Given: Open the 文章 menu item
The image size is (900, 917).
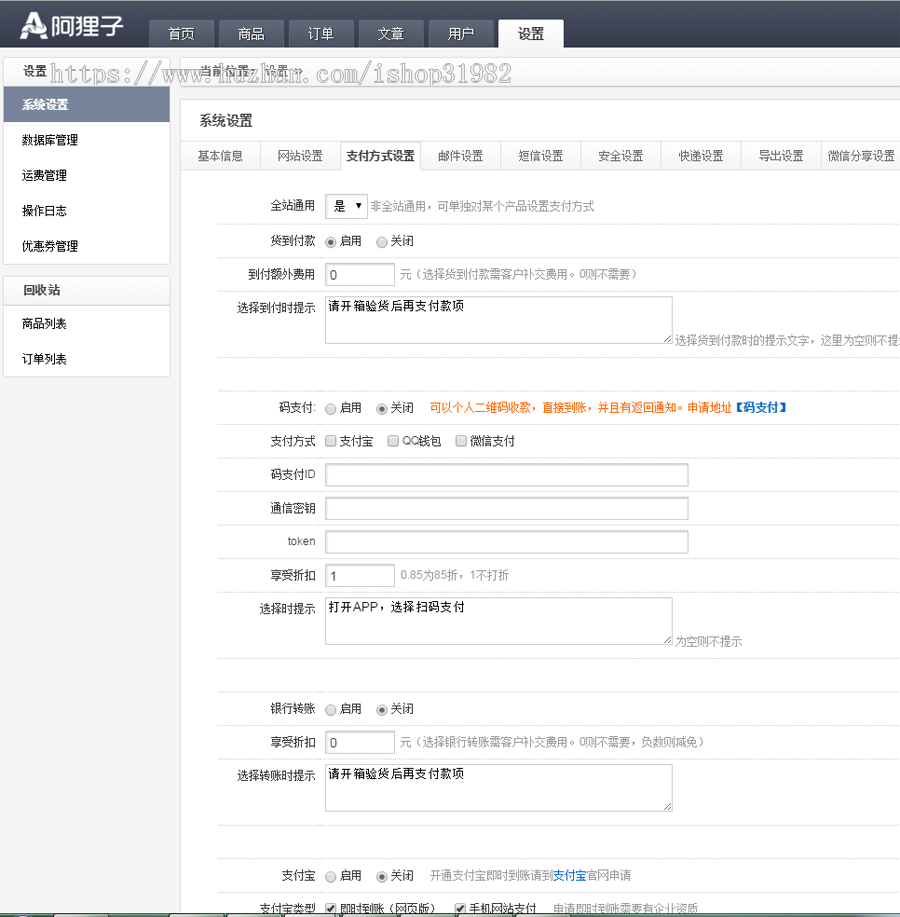Looking at the screenshot, I should click(x=391, y=32).
